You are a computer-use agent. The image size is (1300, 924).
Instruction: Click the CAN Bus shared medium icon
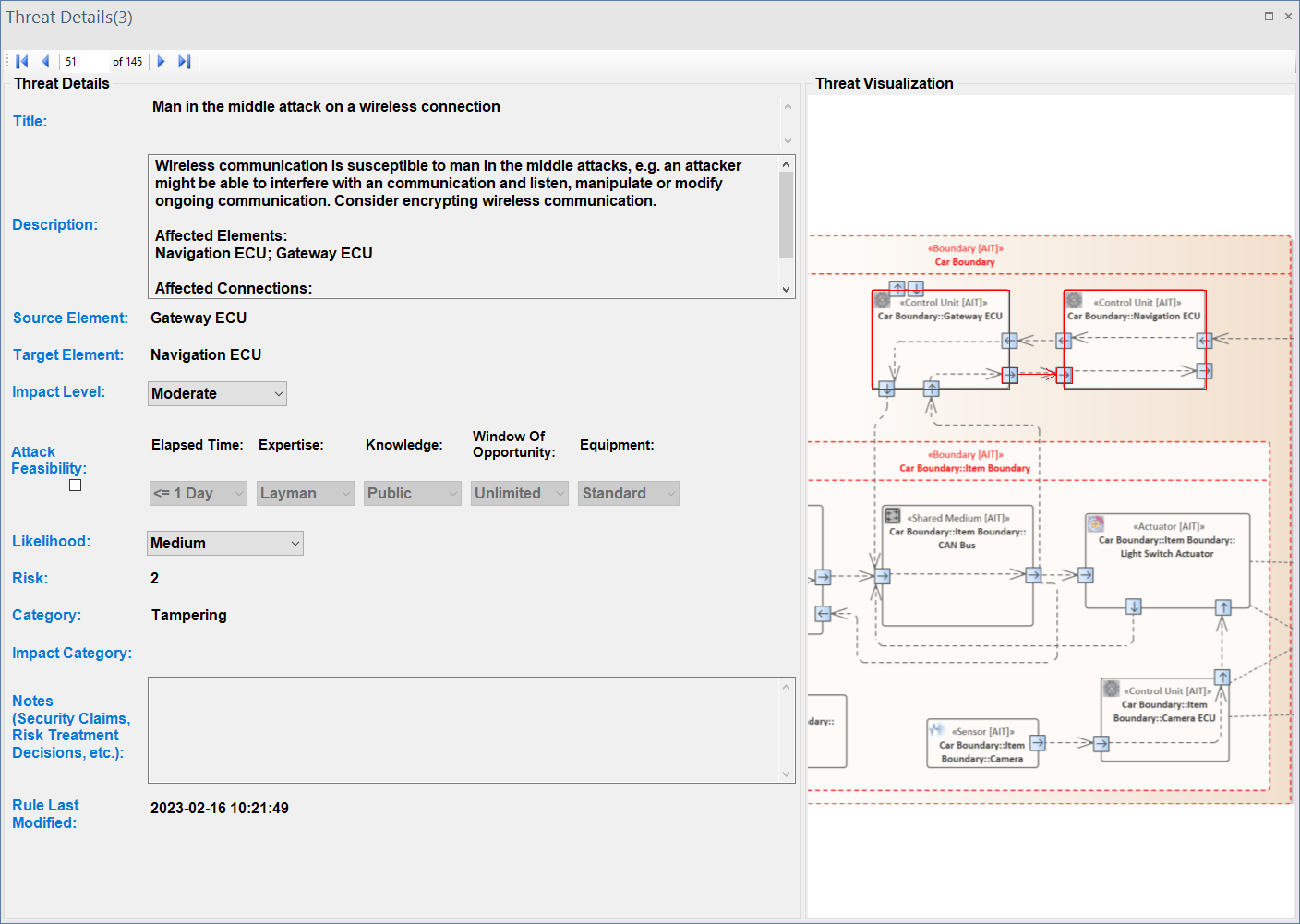[x=893, y=516]
